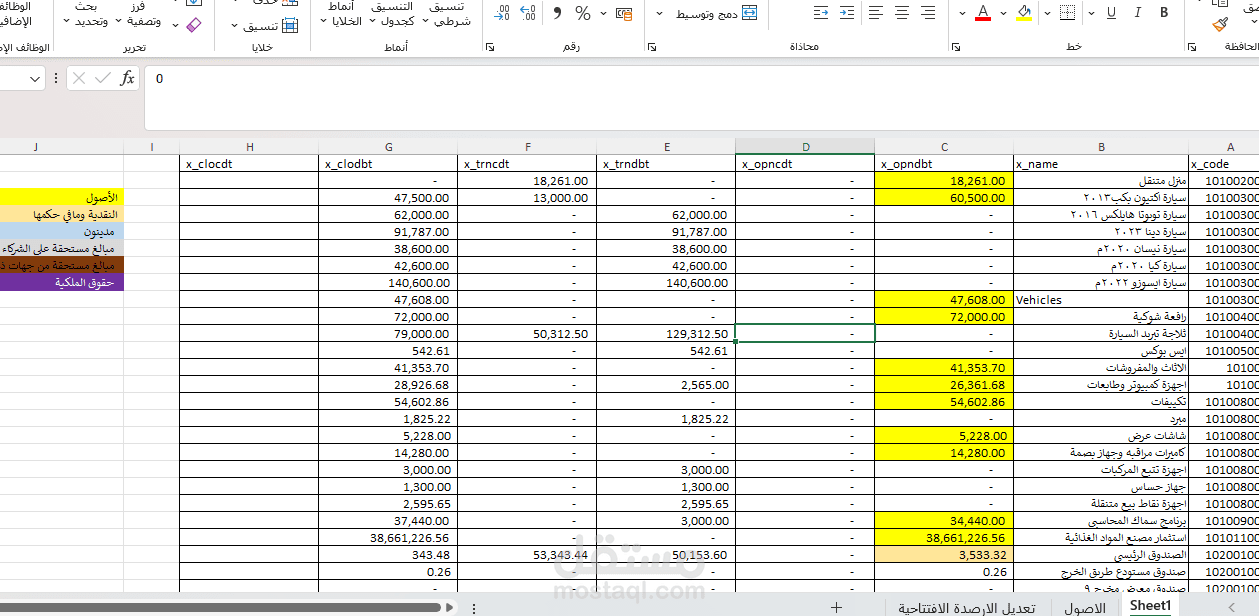Toggle bold formatting in the font group
Image resolution: width=1259 pixels, height=616 pixels.
pos(1164,13)
